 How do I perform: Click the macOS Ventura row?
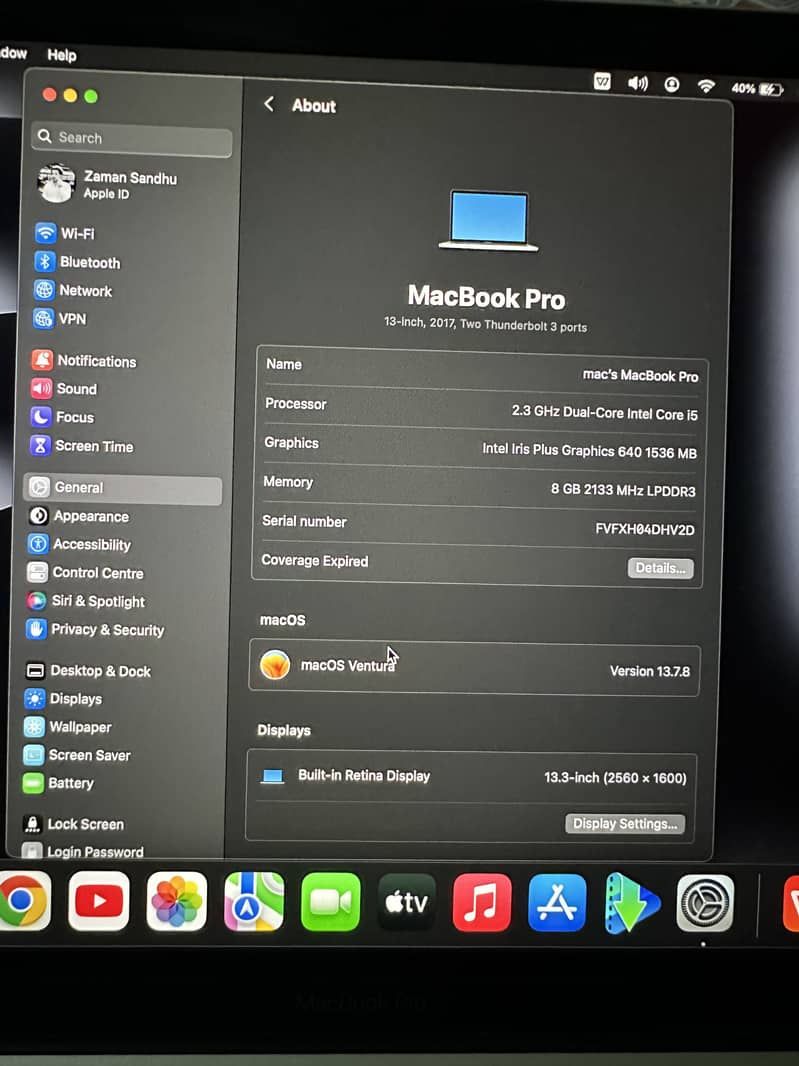(x=474, y=668)
